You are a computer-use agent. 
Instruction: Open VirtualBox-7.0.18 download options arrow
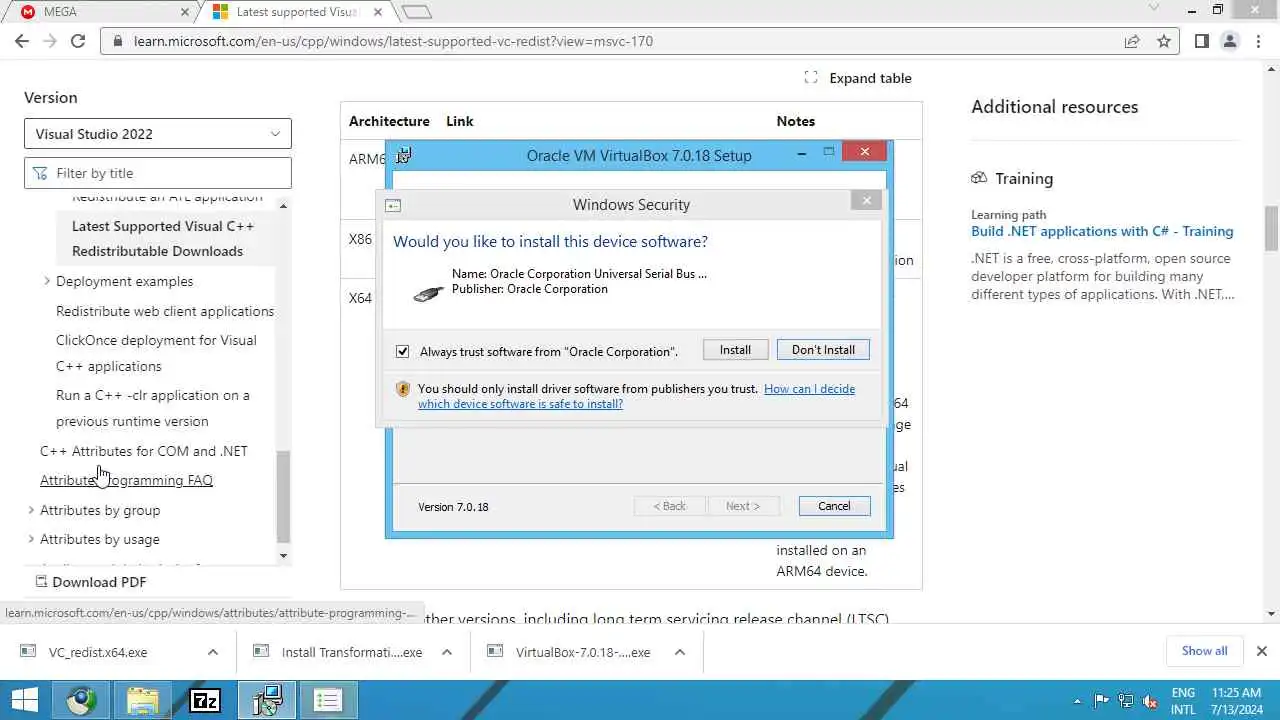680,652
